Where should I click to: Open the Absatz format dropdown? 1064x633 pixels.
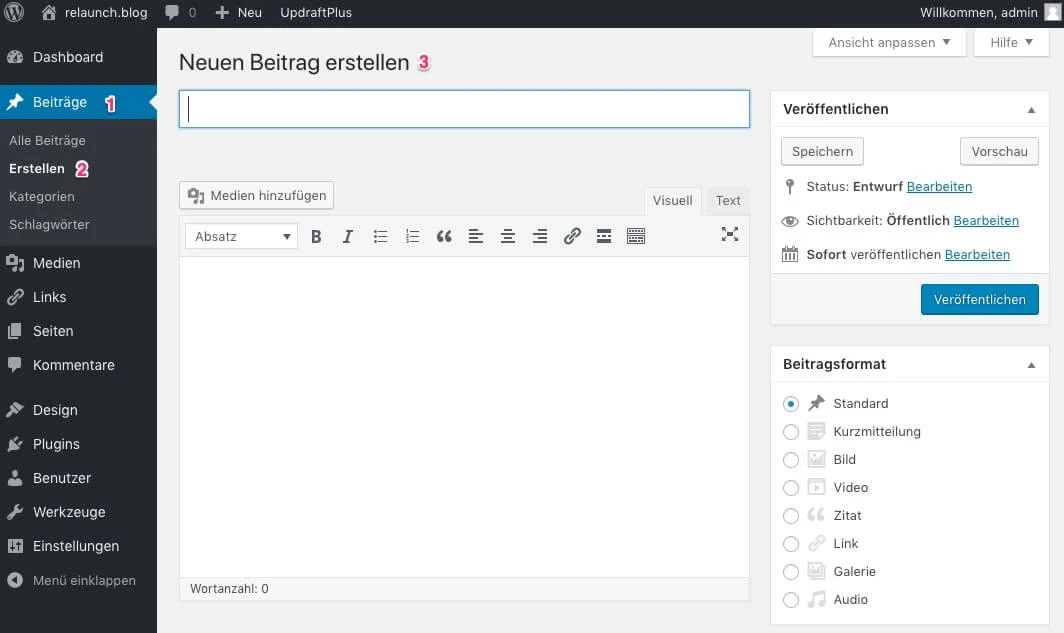tap(242, 236)
